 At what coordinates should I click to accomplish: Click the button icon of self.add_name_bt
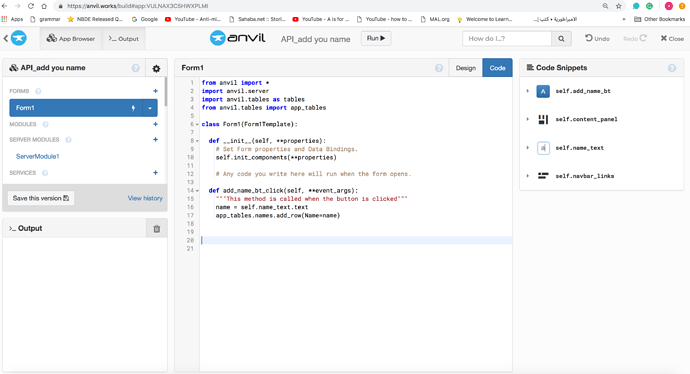(543, 91)
